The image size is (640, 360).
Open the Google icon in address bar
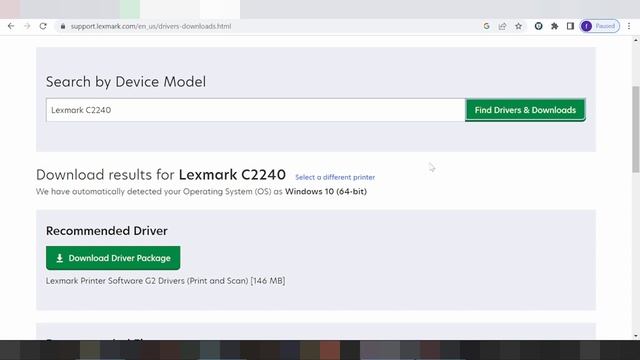[x=486, y=26]
